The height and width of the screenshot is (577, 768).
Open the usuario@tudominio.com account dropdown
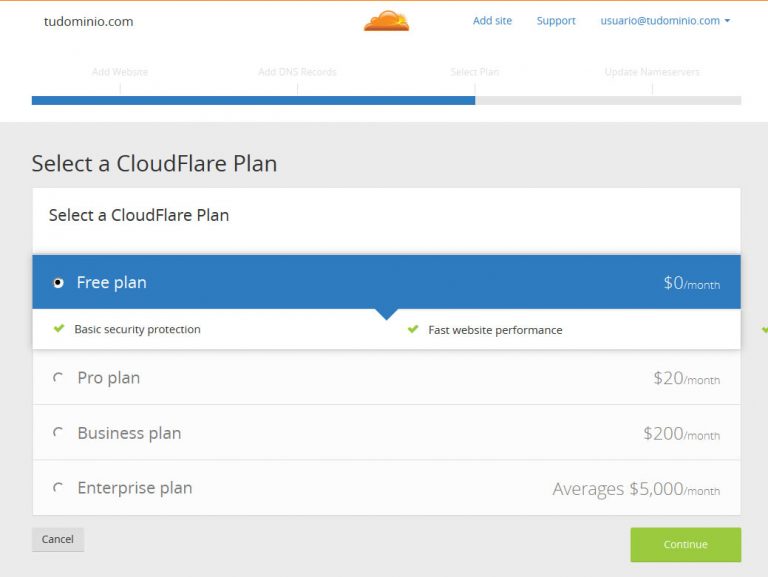pyautogui.click(x=665, y=21)
